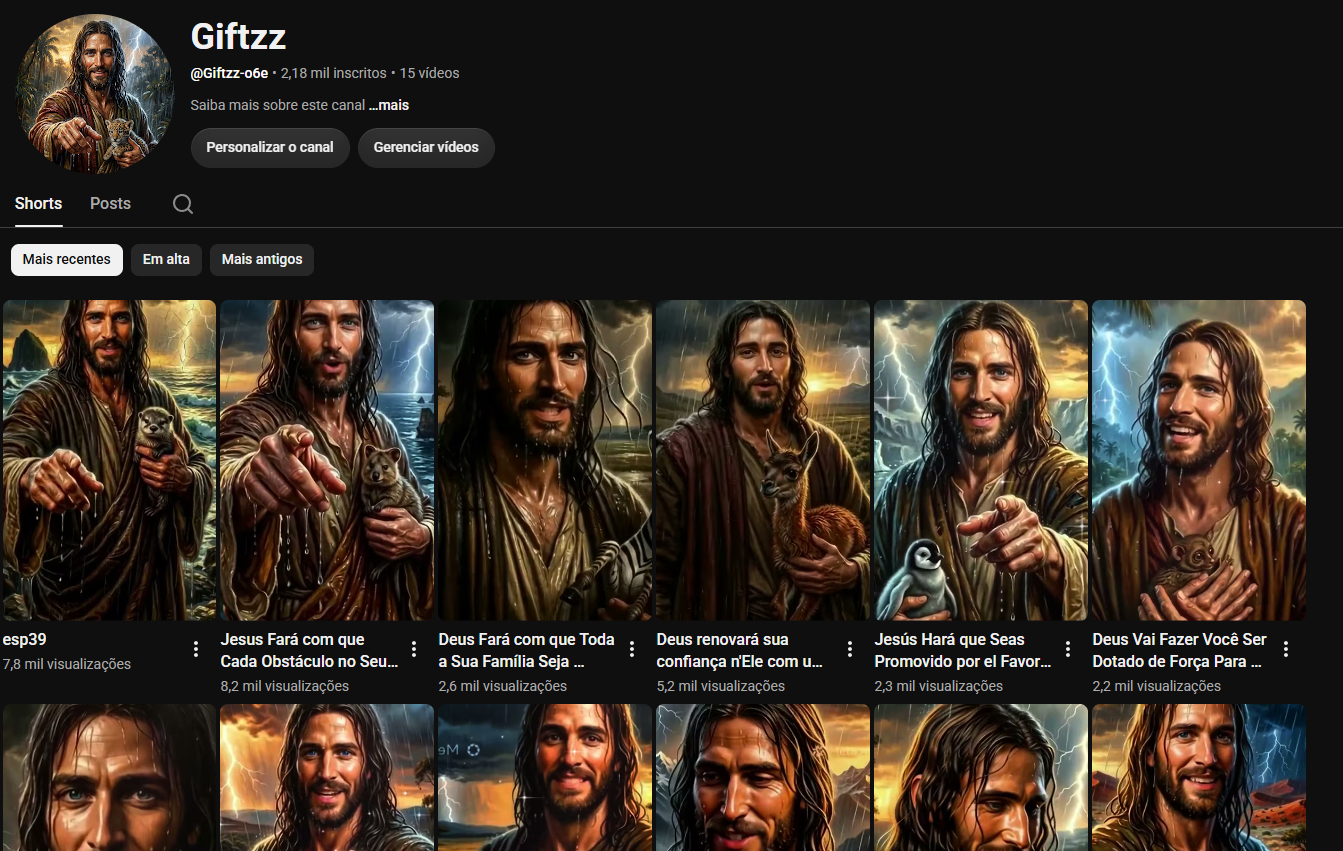Open options menu for "Jesús Hará que Seas"
This screenshot has height=851, width=1343.
[1068, 649]
